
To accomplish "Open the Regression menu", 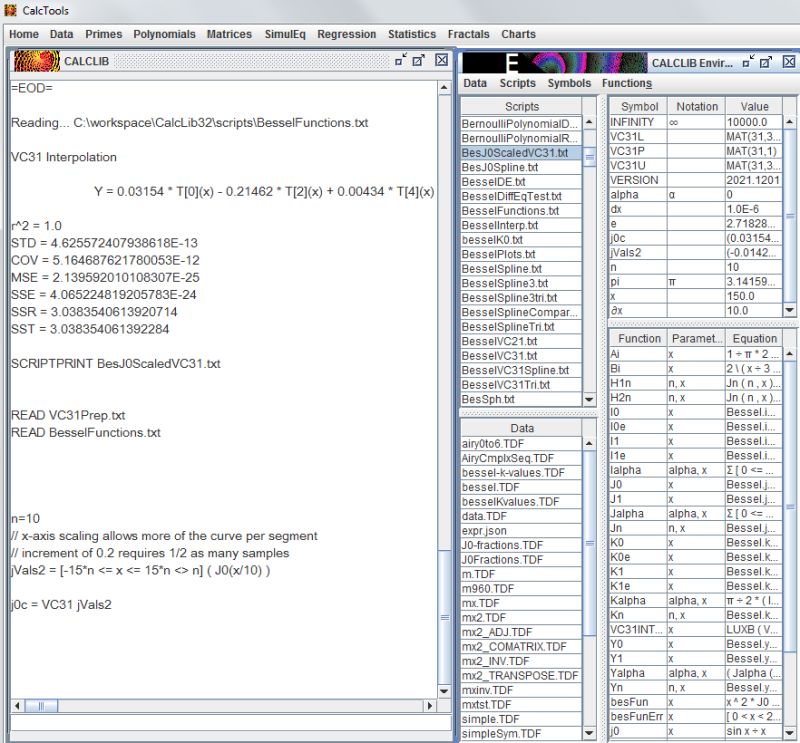I will tap(346, 34).
